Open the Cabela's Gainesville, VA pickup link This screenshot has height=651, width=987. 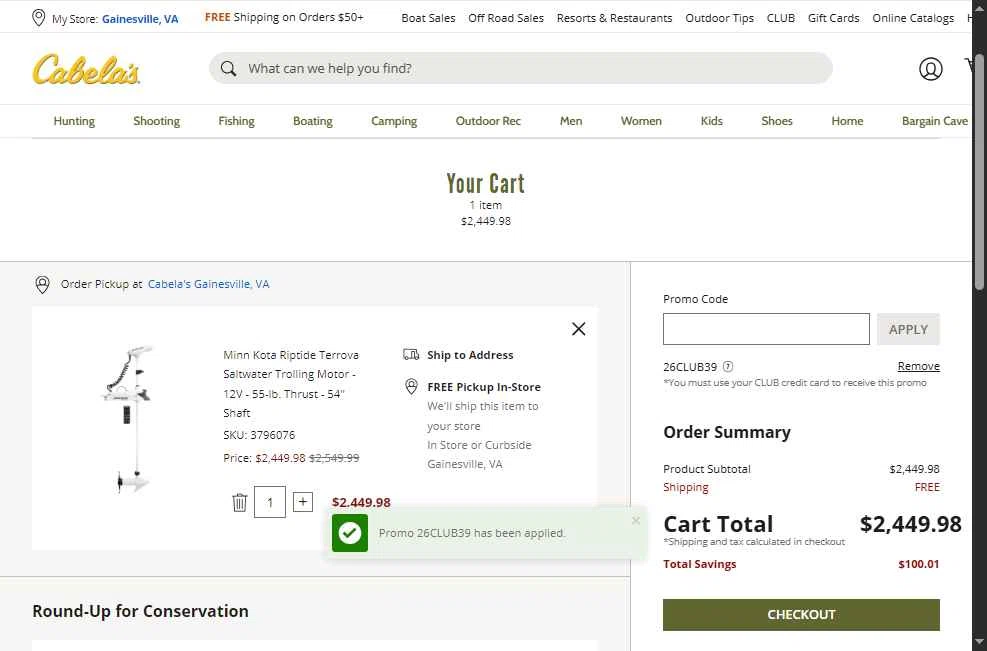[x=208, y=284]
